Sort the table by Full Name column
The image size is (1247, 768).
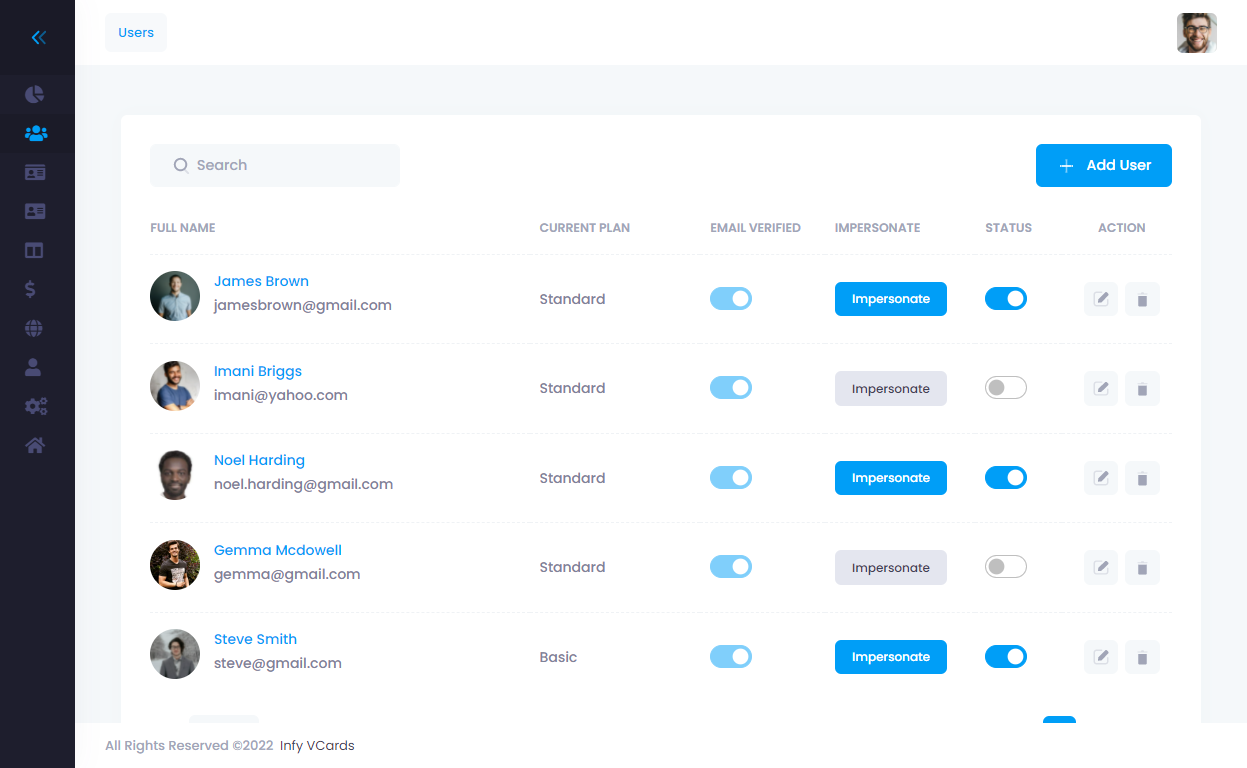tap(183, 228)
